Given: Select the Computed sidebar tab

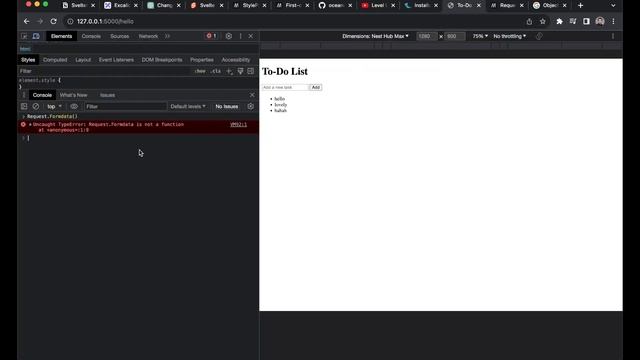Looking at the screenshot, I should point(55,60).
